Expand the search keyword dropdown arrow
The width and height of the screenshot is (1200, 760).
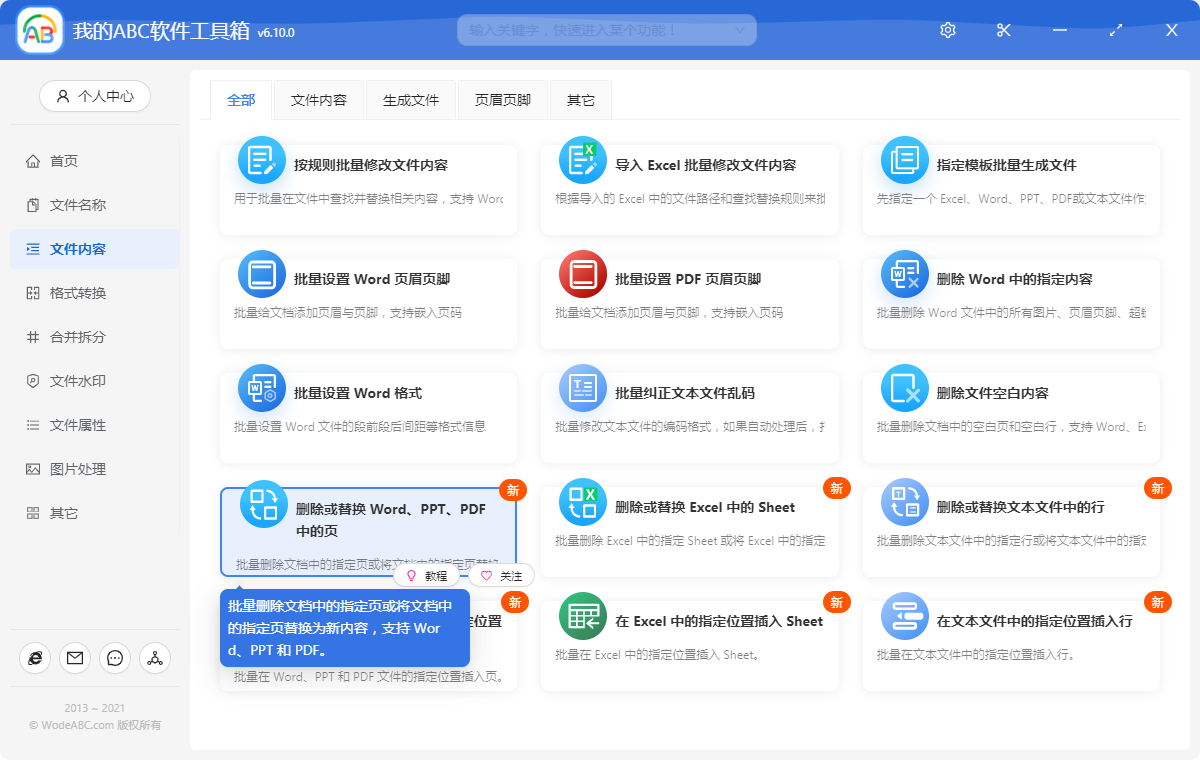point(742,30)
